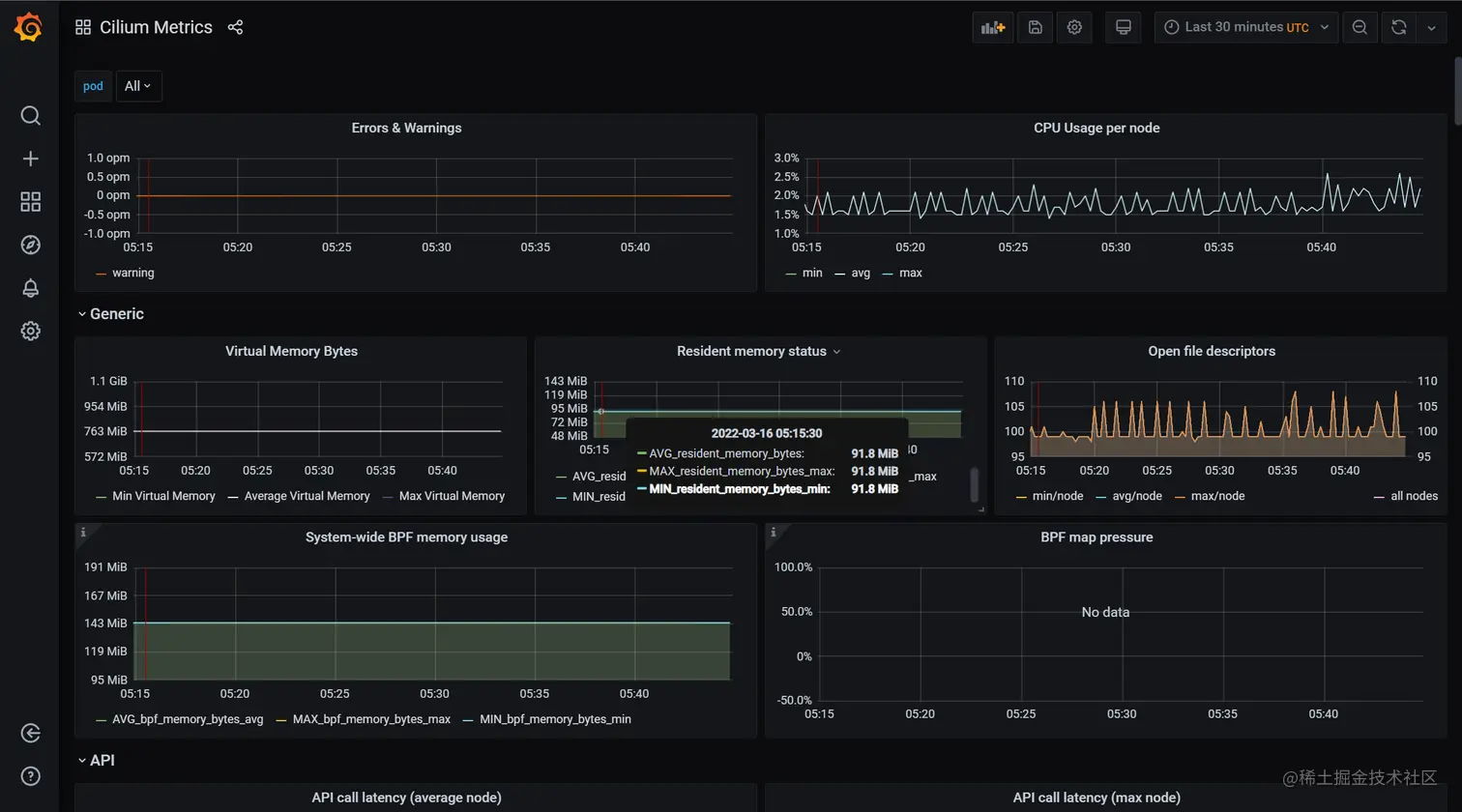Open dashboard settings gear in top bar
This screenshot has width=1462, height=812.
tap(1074, 27)
